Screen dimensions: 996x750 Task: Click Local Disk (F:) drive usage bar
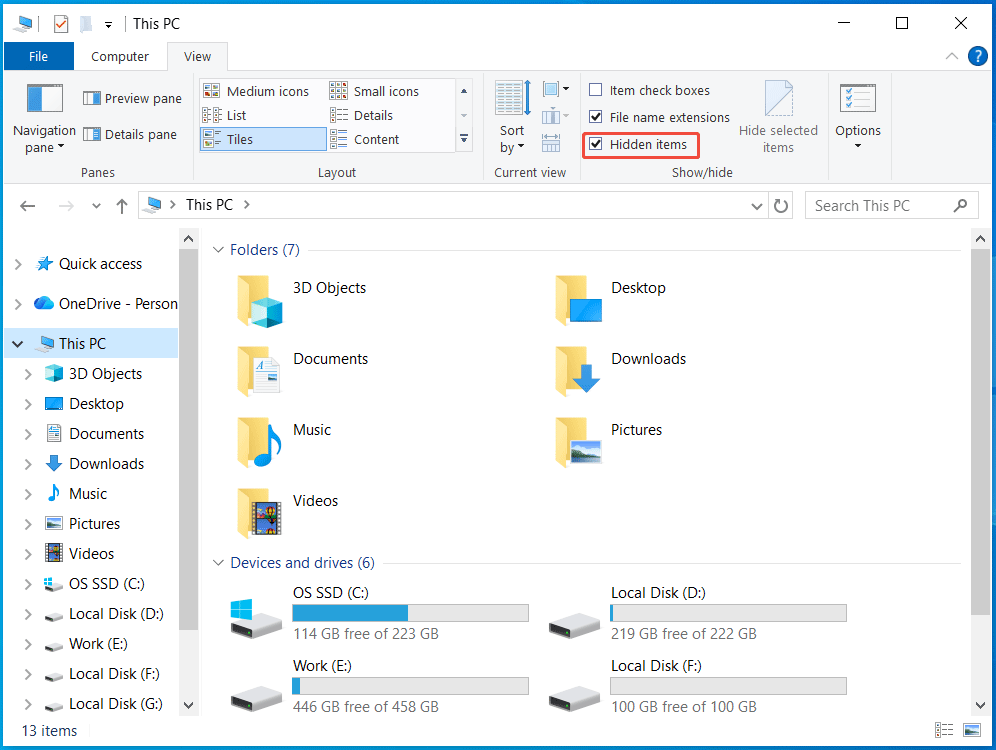[x=729, y=686]
